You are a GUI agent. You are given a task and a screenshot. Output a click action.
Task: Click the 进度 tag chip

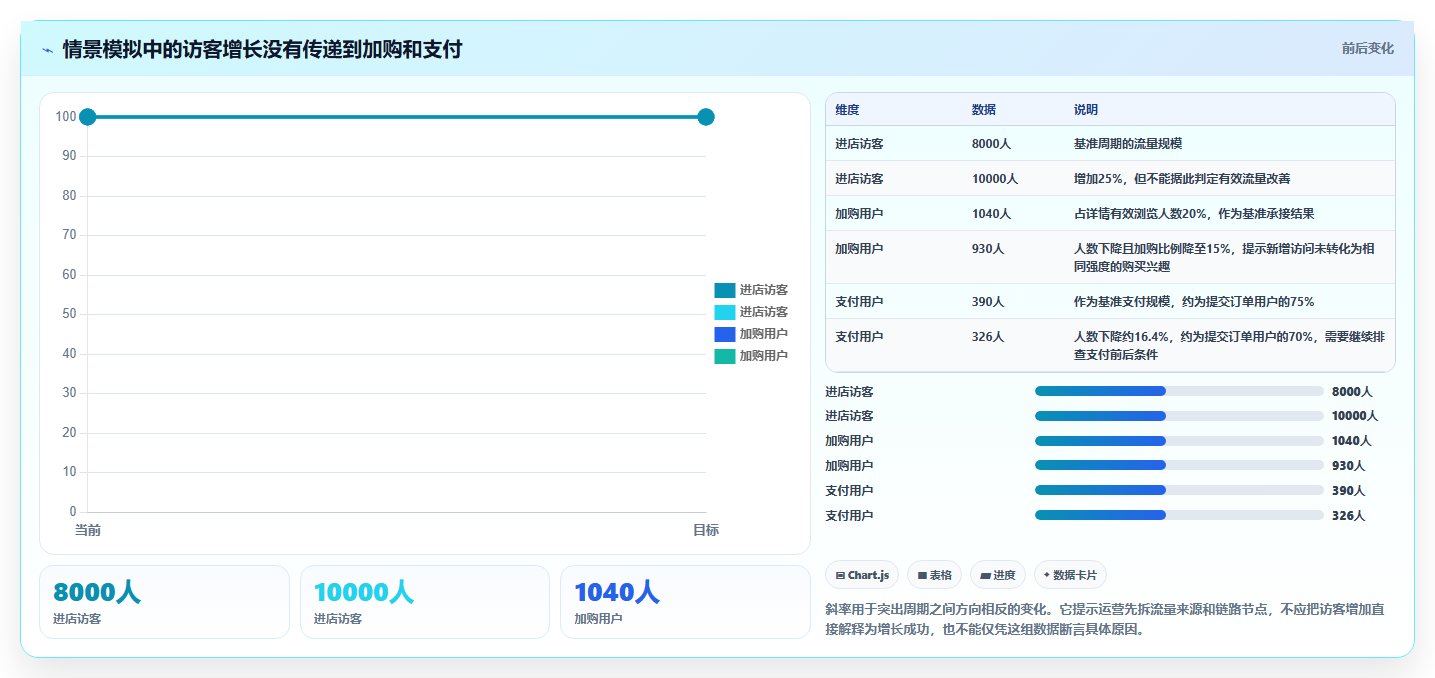[998, 575]
